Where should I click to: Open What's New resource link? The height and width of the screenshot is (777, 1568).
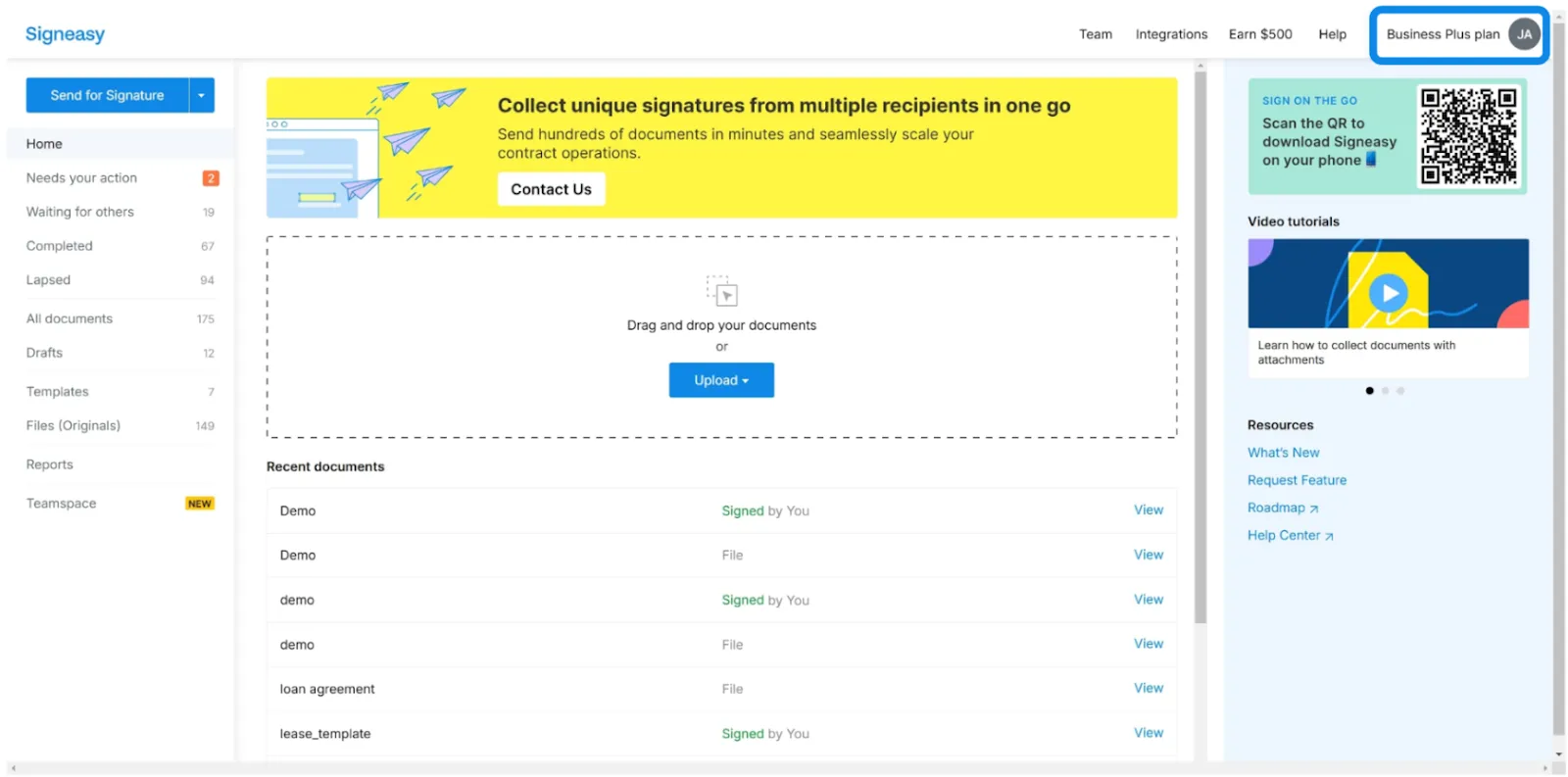pyautogui.click(x=1283, y=453)
